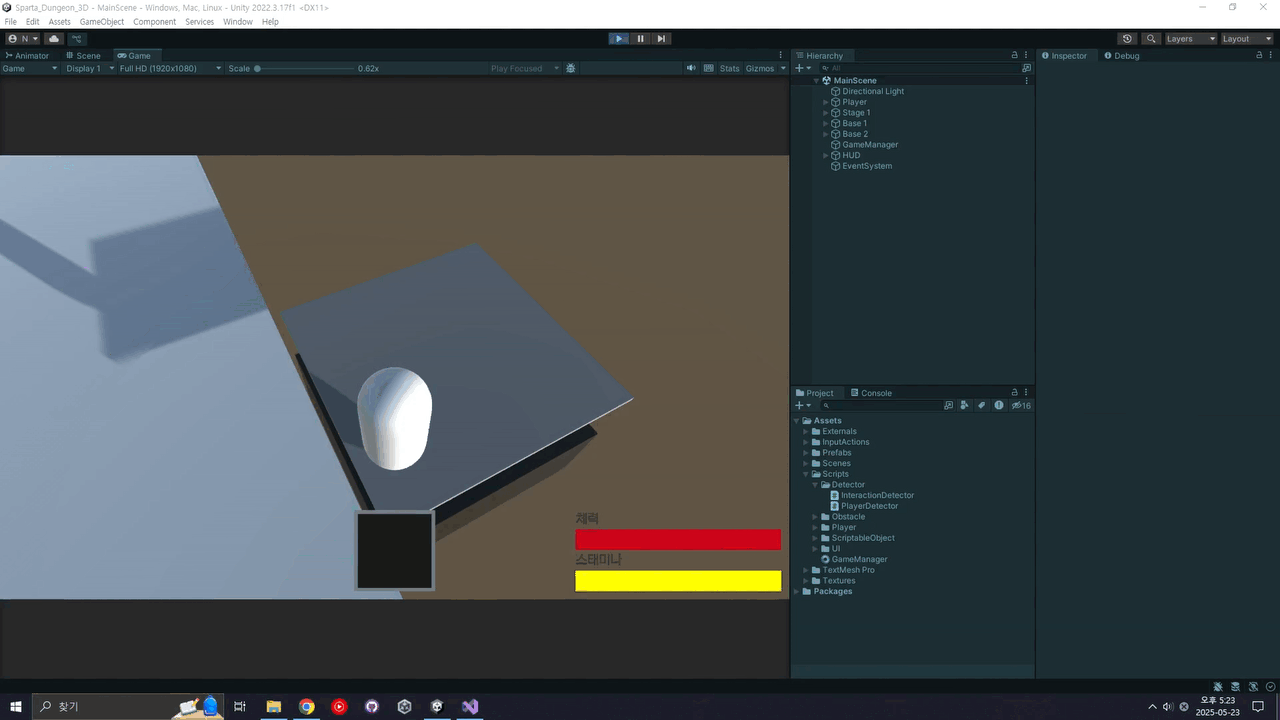This screenshot has height=720, width=1280.
Task: Switch to the Animator tab
Action: (x=27, y=56)
